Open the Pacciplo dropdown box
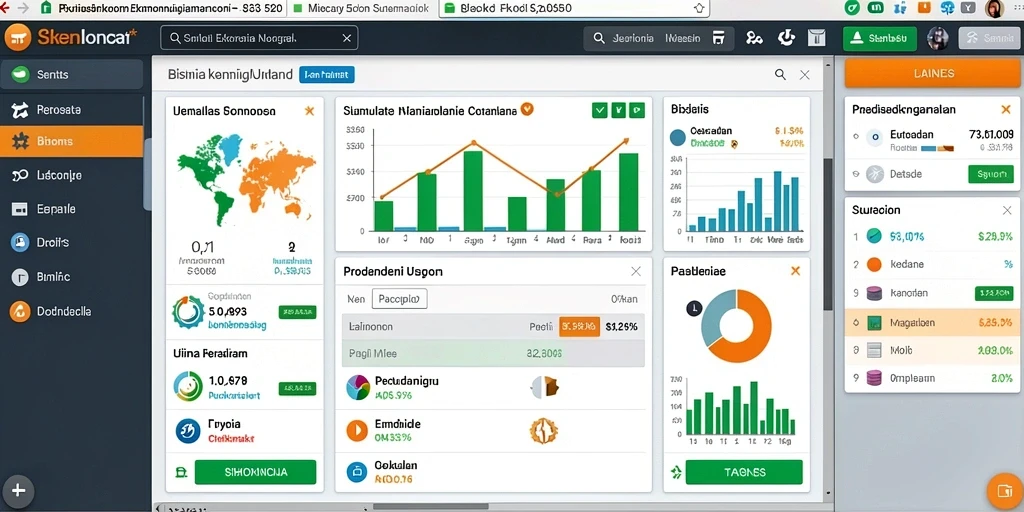The width and height of the screenshot is (1024, 512). pos(399,299)
